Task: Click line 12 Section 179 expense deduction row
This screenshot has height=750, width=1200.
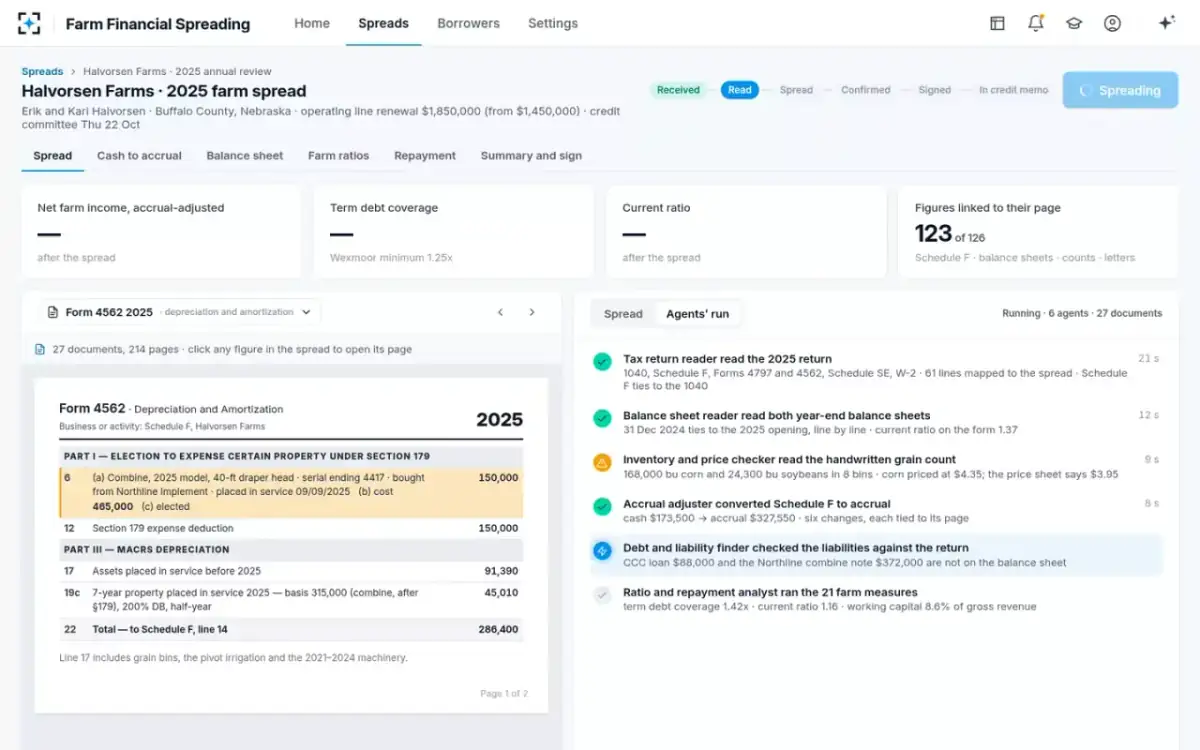Action: 291,528
